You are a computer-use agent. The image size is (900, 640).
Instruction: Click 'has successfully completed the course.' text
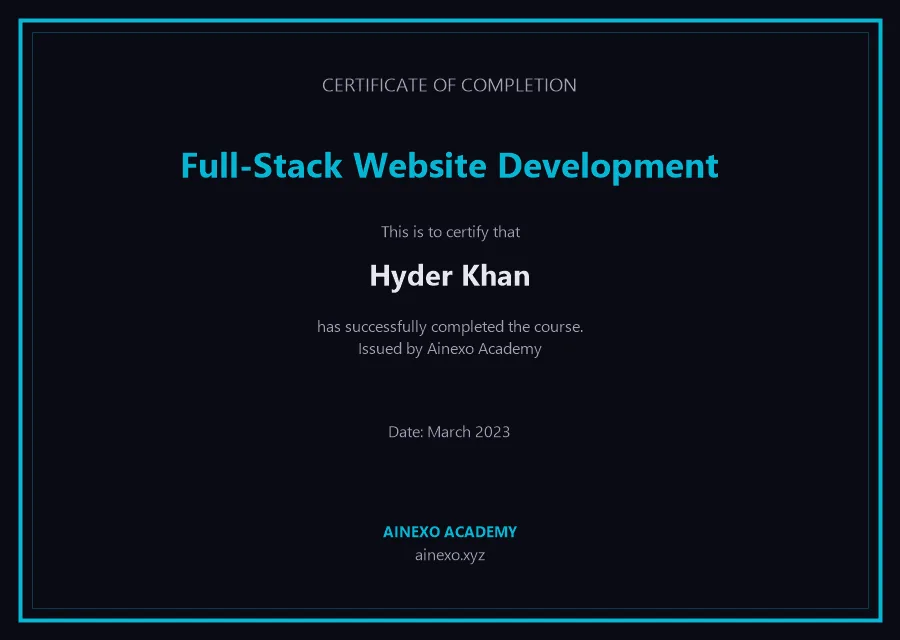(450, 327)
